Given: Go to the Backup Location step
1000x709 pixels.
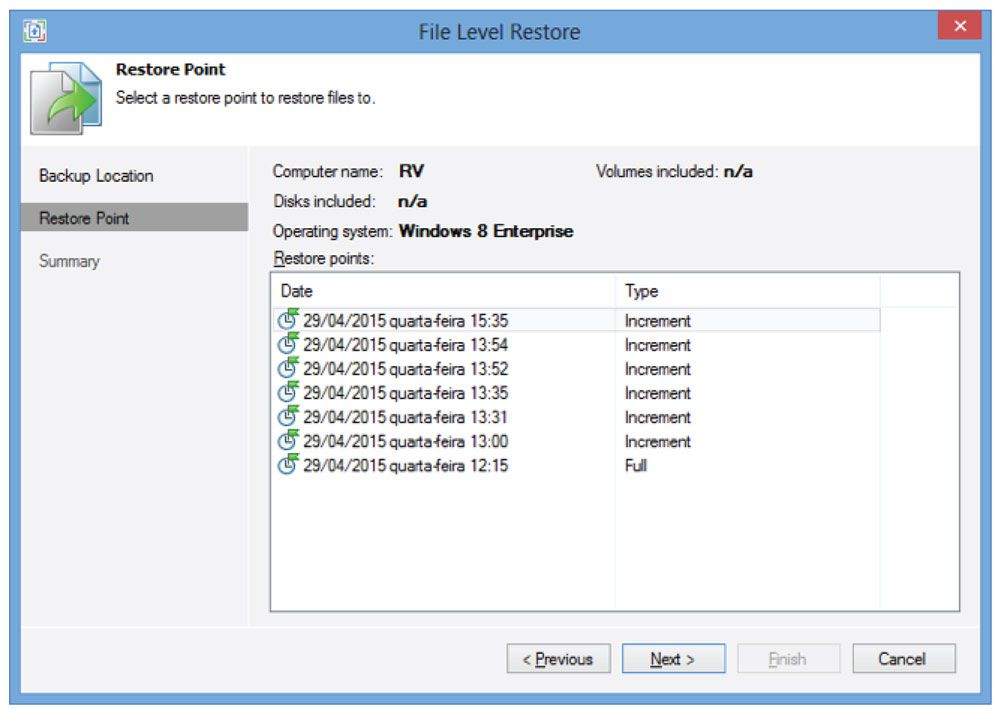Looking at the screenshot, I should click(96, 176).
